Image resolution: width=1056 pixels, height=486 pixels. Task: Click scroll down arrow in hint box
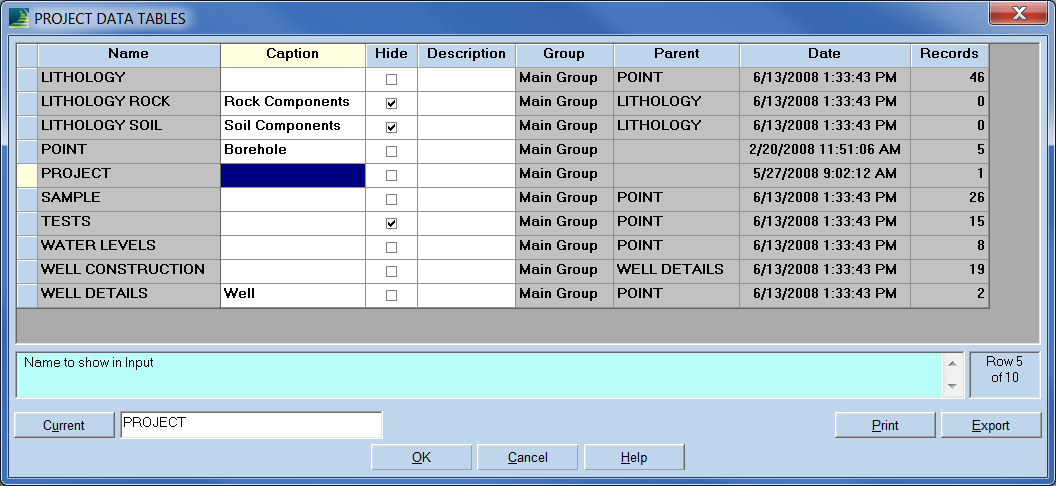pyautogui.click(x=952, y=386)
